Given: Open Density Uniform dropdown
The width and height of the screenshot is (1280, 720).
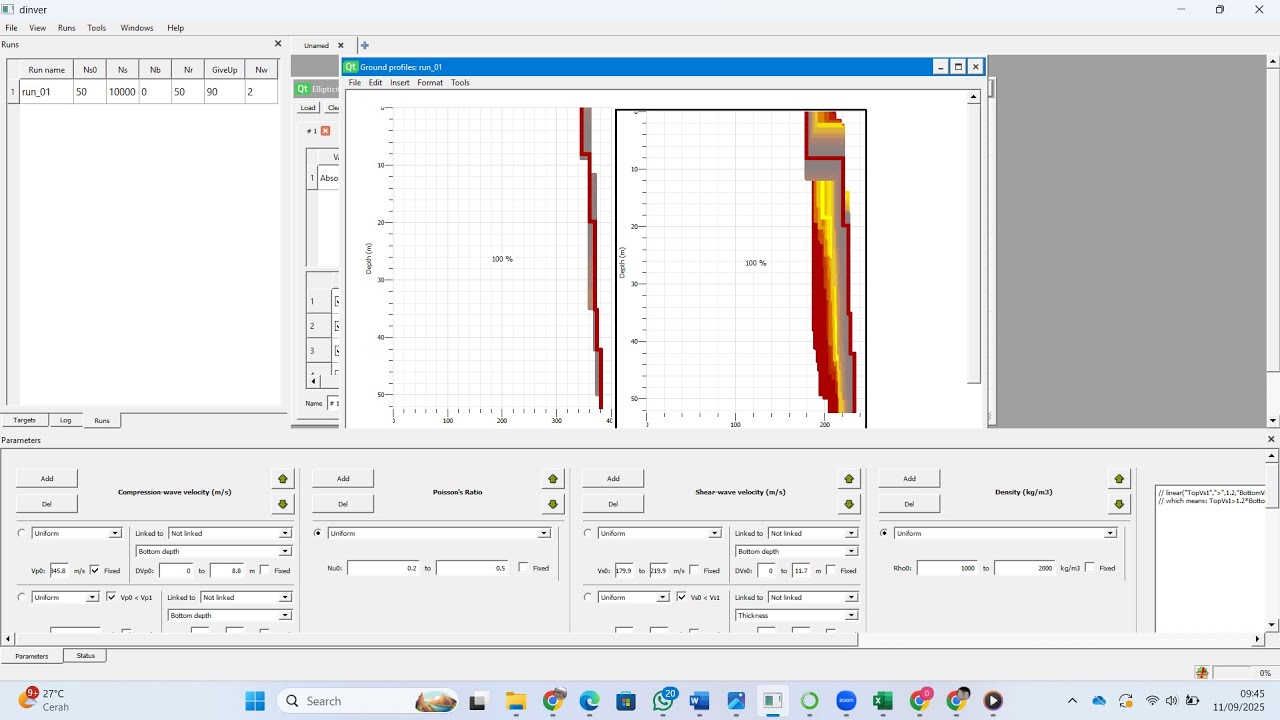Looking at the screenshot, I should 1005,533.
